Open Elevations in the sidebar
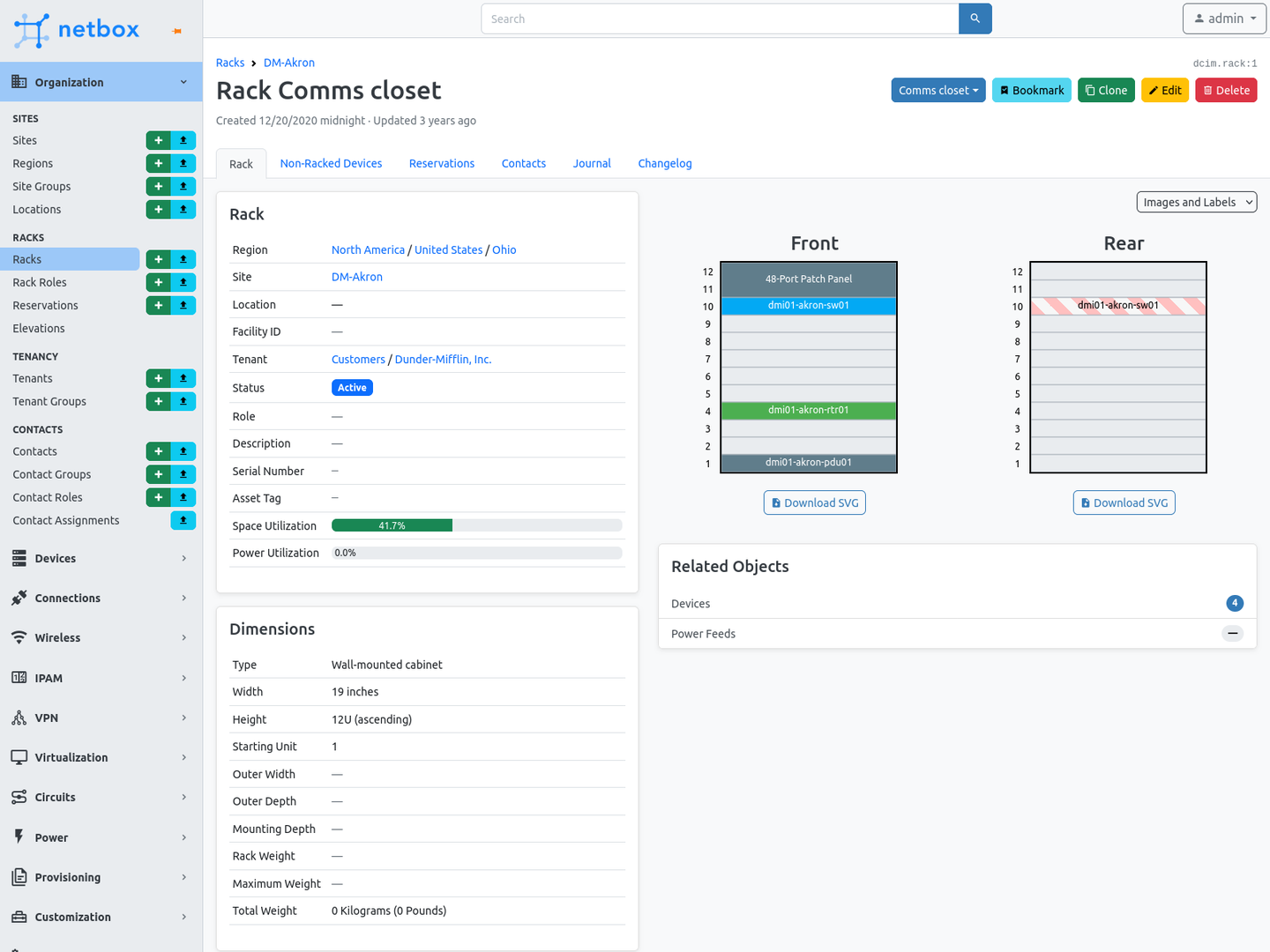Viewport: 1270px width, 952px height. [39, 328]
